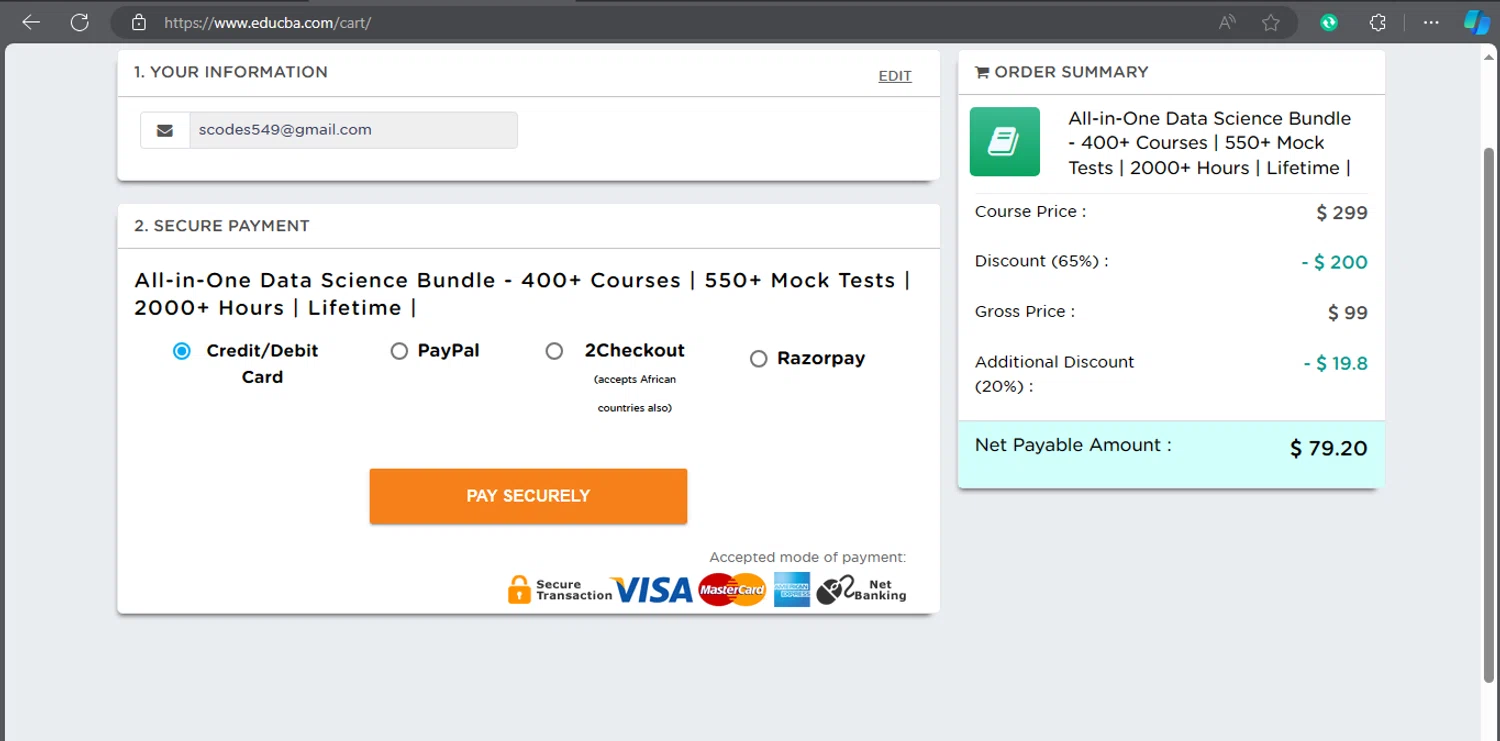Click the green course book icon

click(1005, 142)
